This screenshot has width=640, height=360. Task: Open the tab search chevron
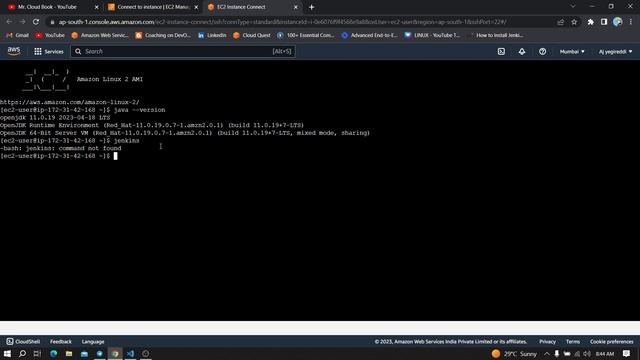click(573, 7)
